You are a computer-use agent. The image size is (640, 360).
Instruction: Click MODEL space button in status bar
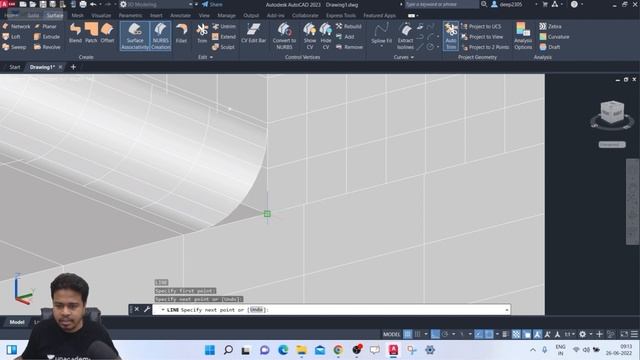pyautogui.click(x=391, y=334)
